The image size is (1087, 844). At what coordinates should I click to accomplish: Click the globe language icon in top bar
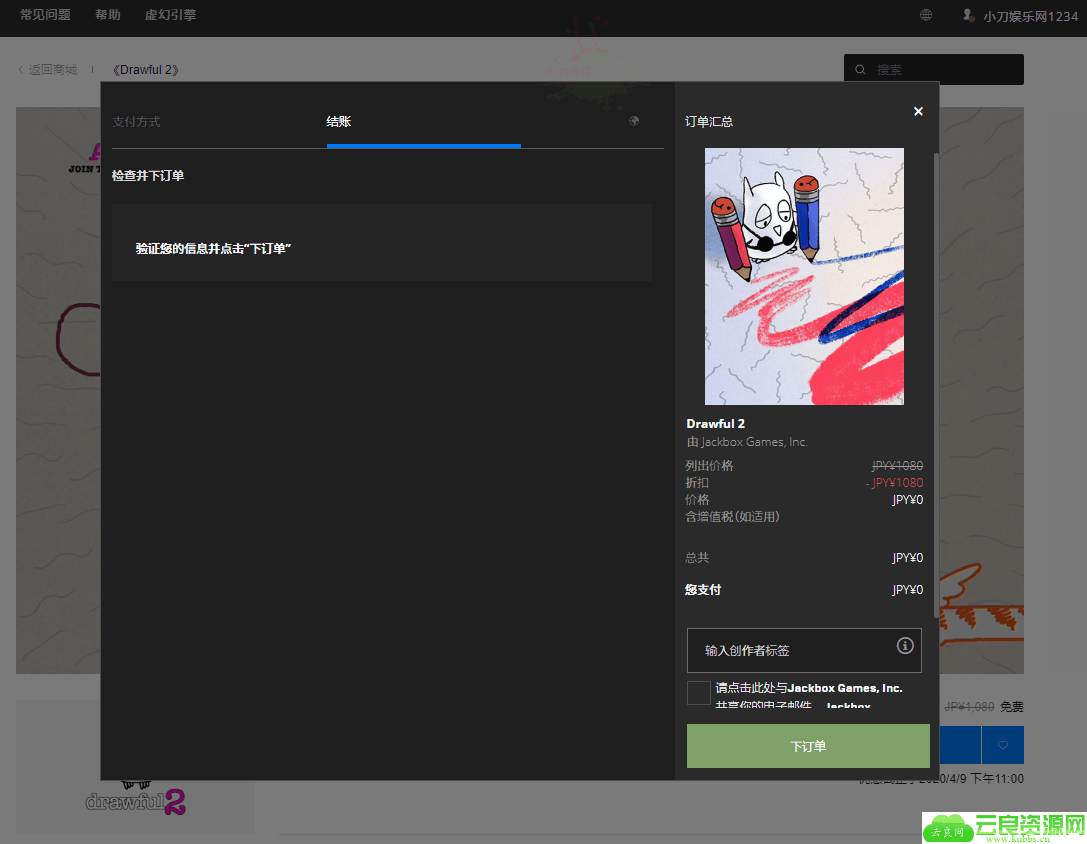[926, 15]
